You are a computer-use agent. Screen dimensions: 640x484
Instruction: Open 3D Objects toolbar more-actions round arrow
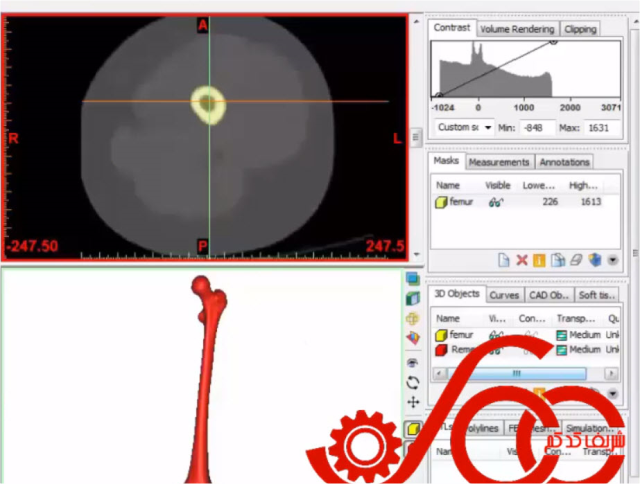613,394
